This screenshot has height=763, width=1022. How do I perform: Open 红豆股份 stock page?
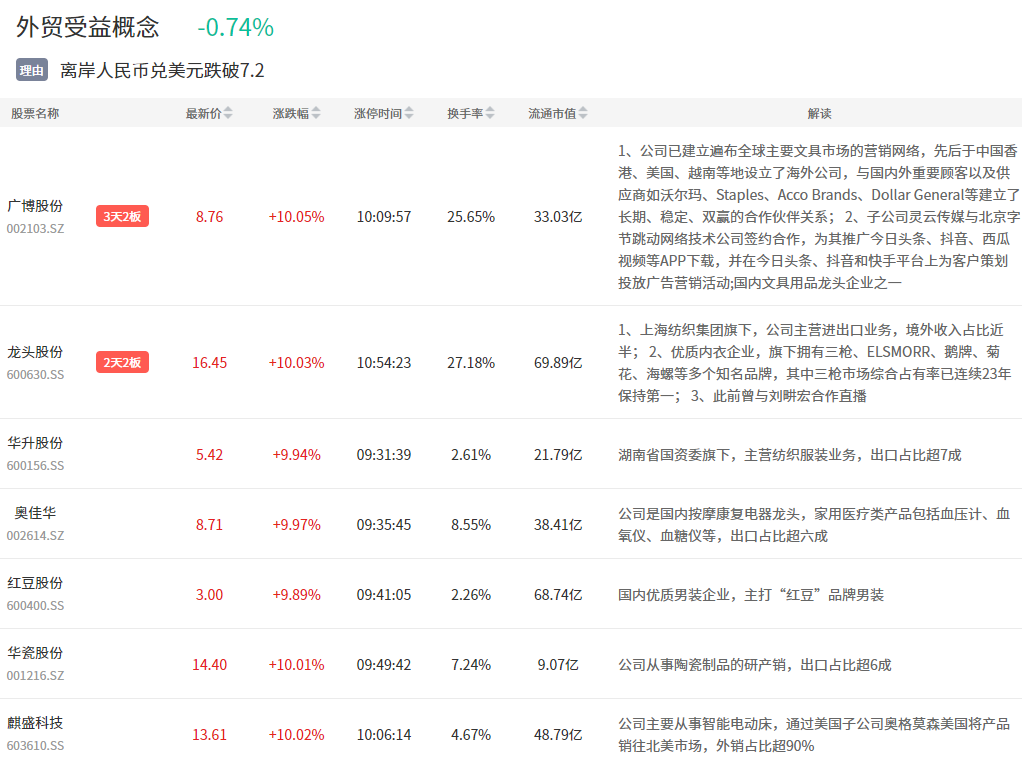pos(35,583)
